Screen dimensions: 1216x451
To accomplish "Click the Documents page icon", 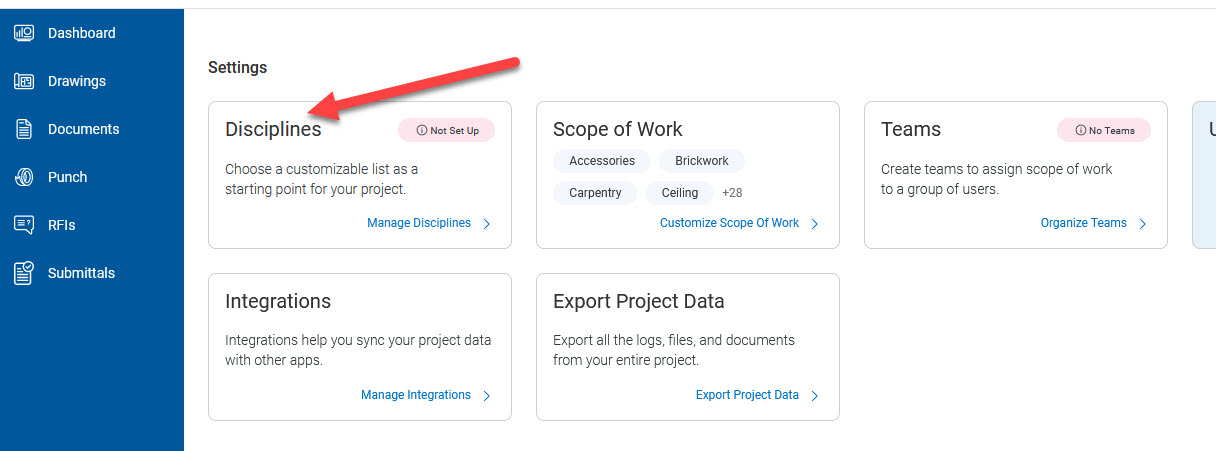I will pyautogui.click(x=24, y=129).
